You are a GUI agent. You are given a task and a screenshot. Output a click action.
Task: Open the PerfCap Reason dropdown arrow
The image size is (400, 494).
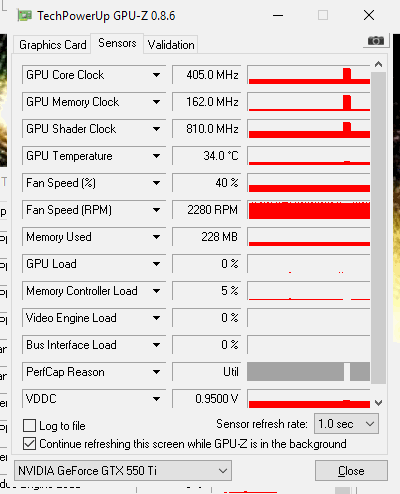(156, 372)
